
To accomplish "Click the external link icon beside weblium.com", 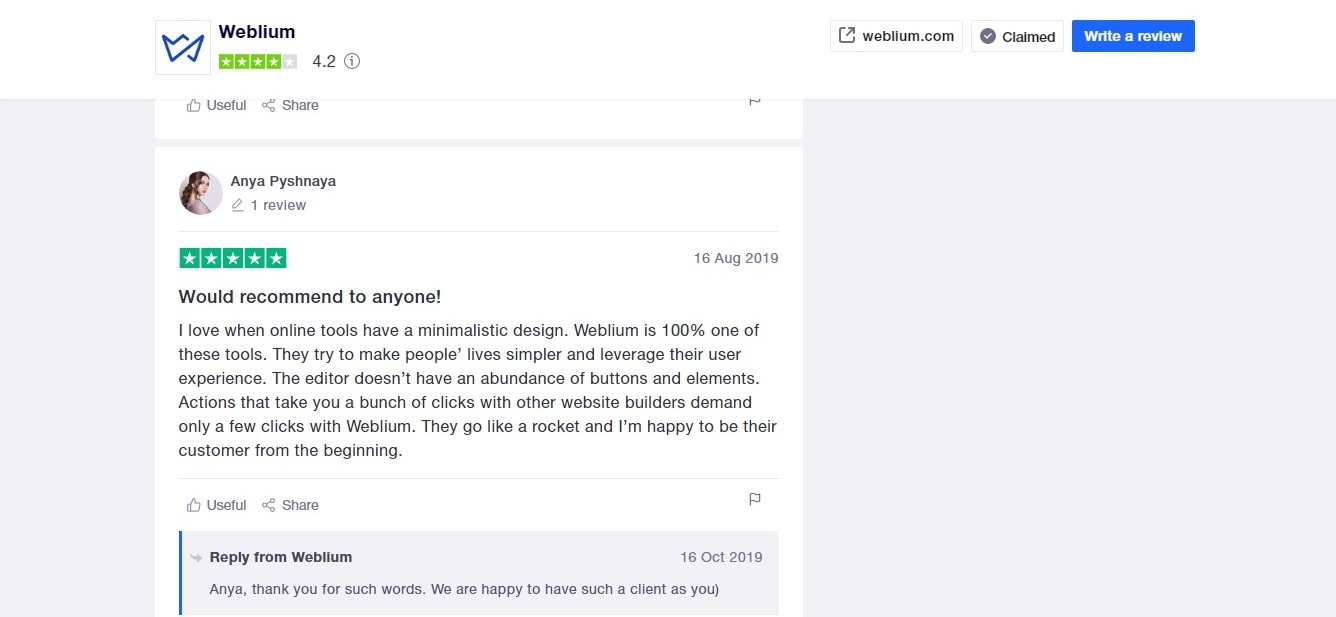I will 847,36.
